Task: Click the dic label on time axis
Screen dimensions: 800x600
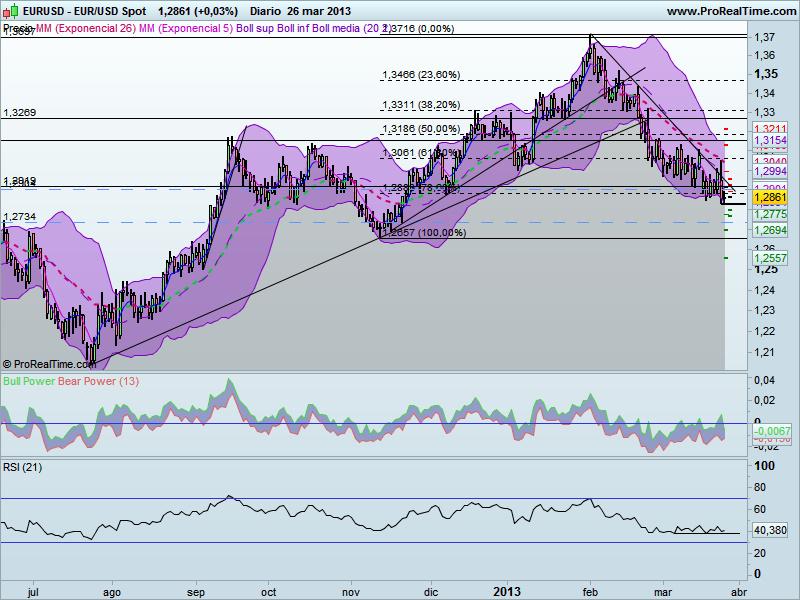Action: click(431, 592)
